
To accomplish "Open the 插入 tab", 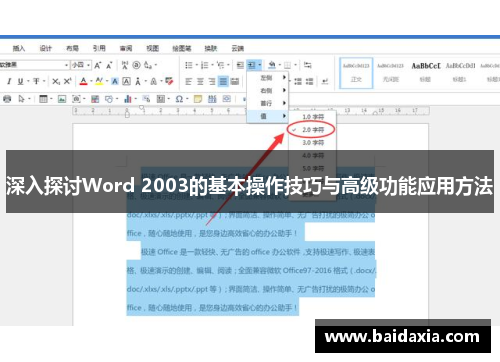I will [x=19, y=48].
